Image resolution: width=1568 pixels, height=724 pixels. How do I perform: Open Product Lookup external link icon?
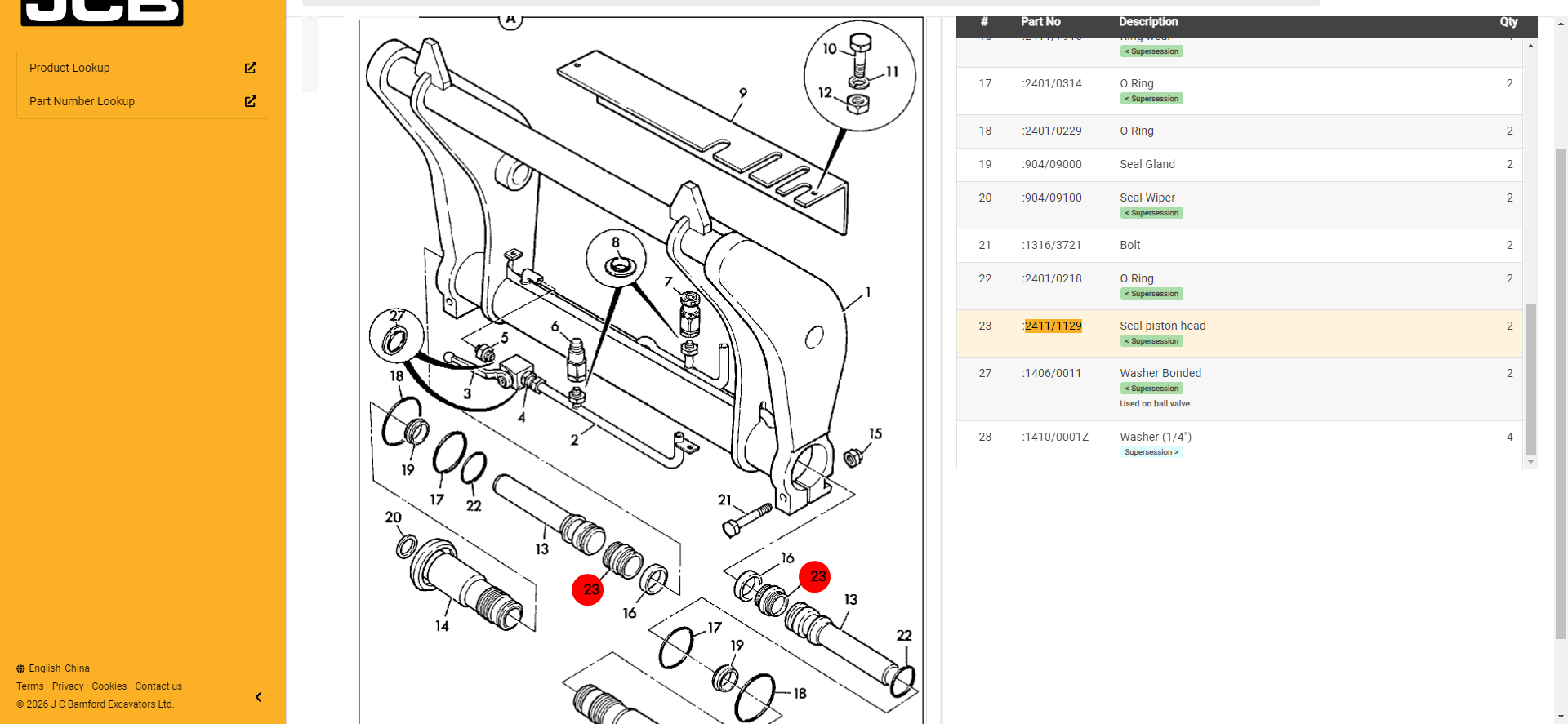251,68
